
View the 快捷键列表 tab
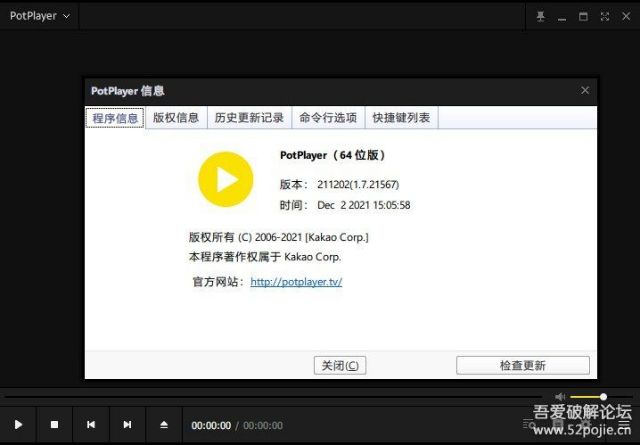click(x=401, y=118)
